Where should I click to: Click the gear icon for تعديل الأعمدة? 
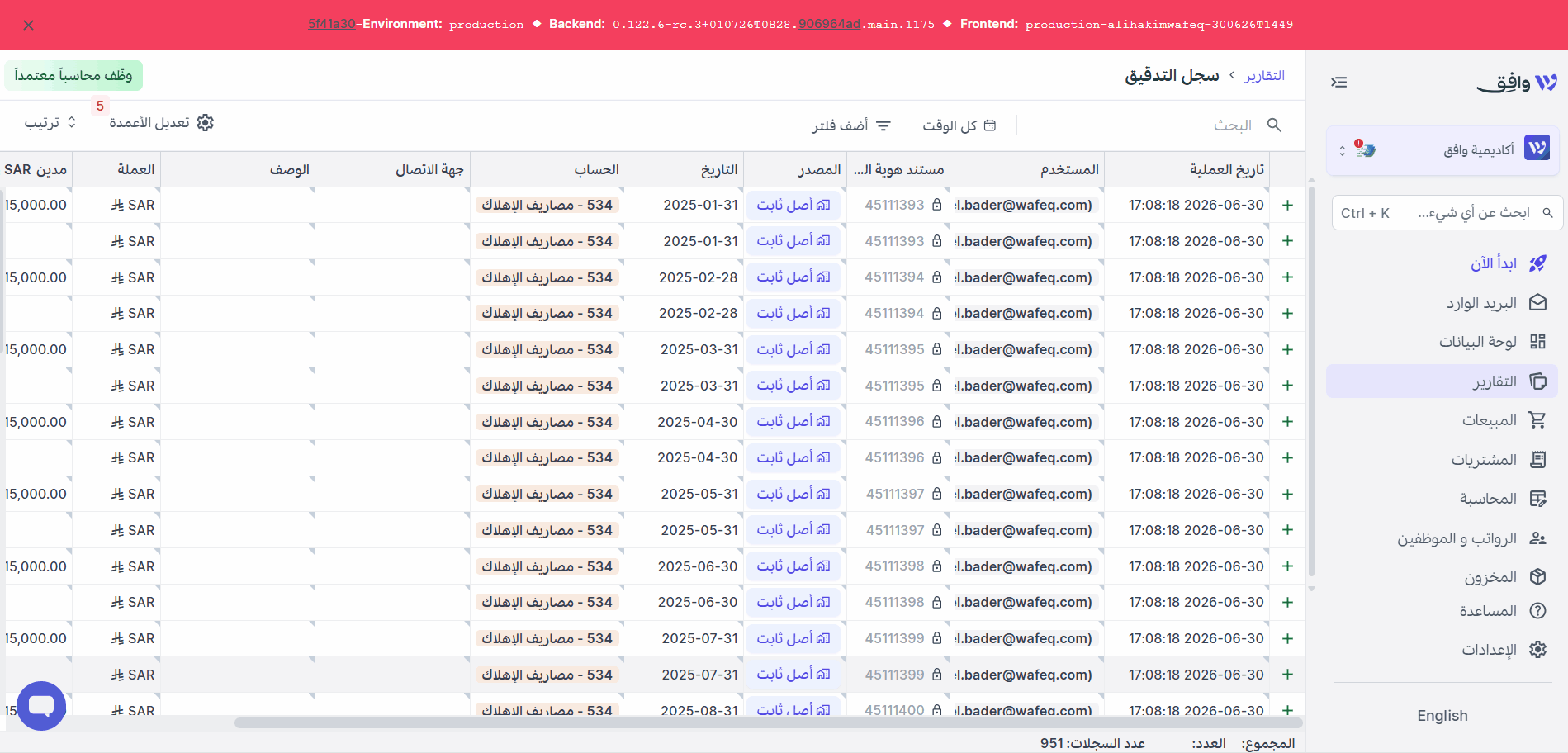coord(206,122)
